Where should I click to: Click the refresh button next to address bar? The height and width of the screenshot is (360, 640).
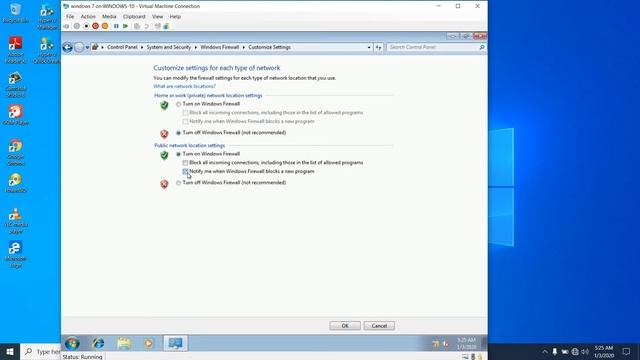[378, 47]
